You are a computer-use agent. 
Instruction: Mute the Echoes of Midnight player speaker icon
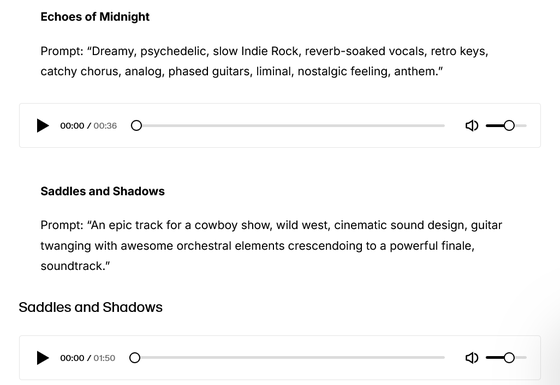pos(472,126)
